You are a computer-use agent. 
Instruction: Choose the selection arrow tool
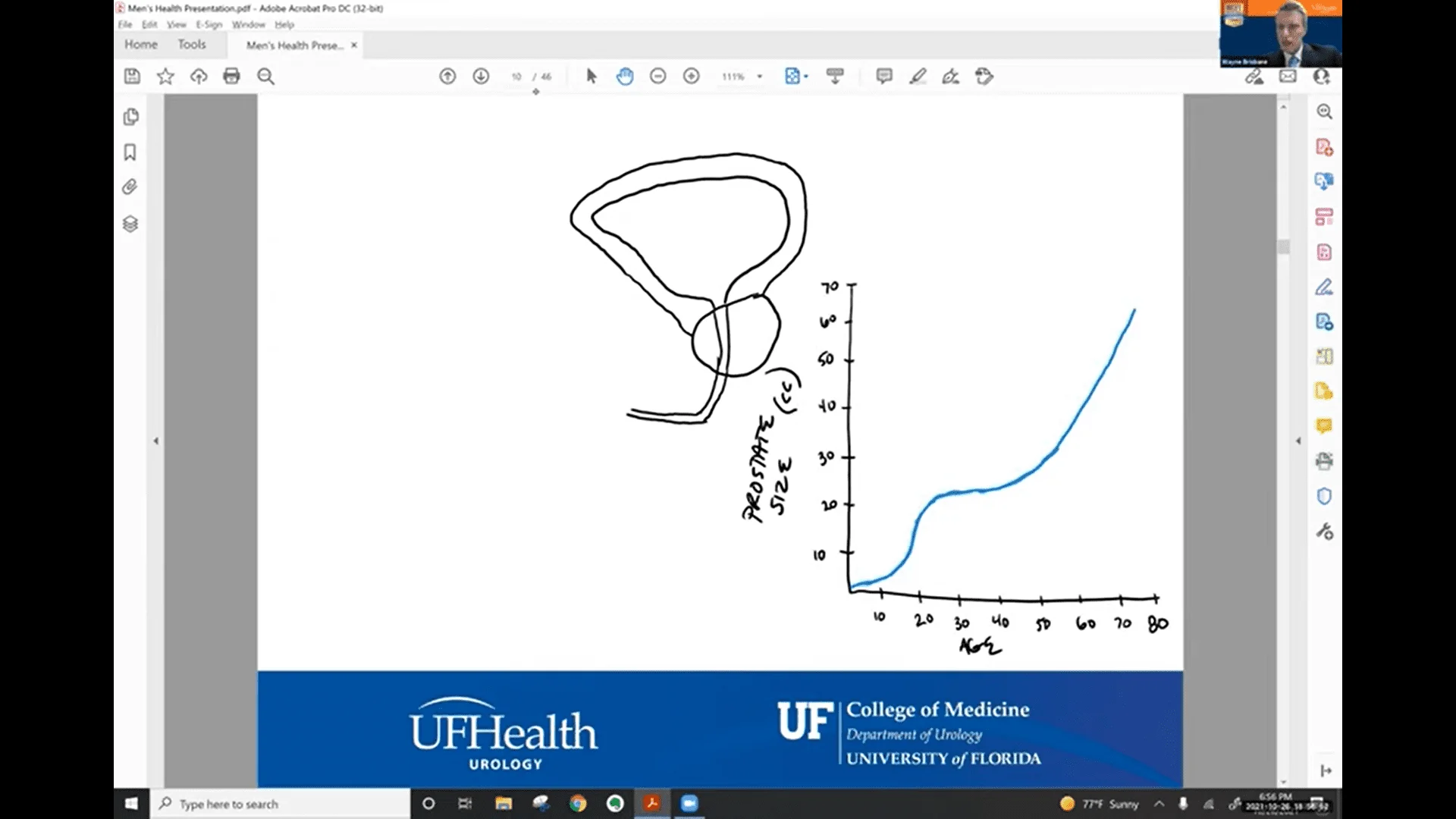tap(591, 76)
